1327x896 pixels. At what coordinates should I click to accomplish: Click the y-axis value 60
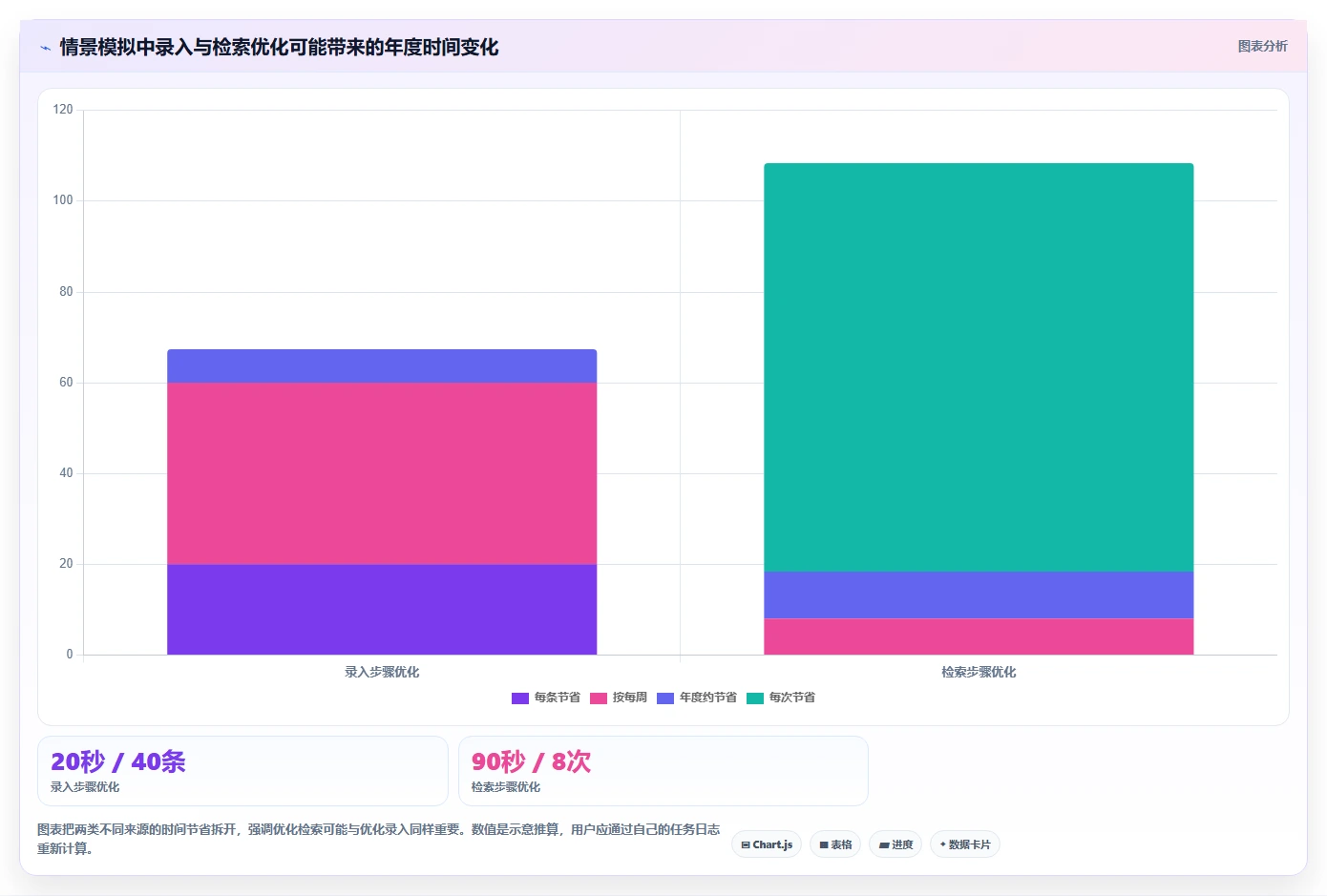(66, 383)
